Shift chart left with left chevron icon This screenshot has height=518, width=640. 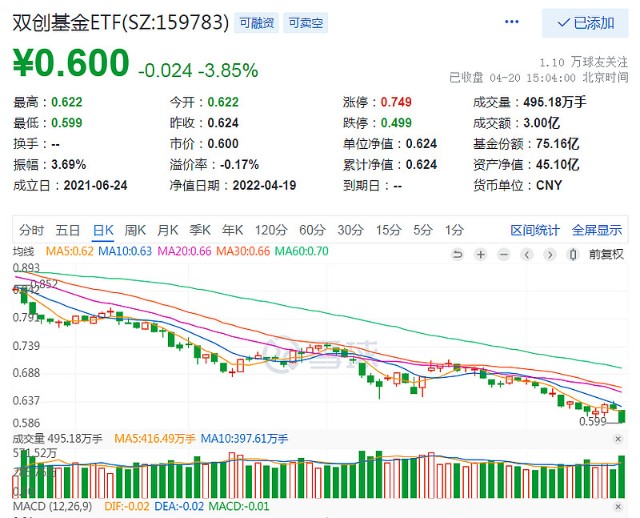[527, 255]
